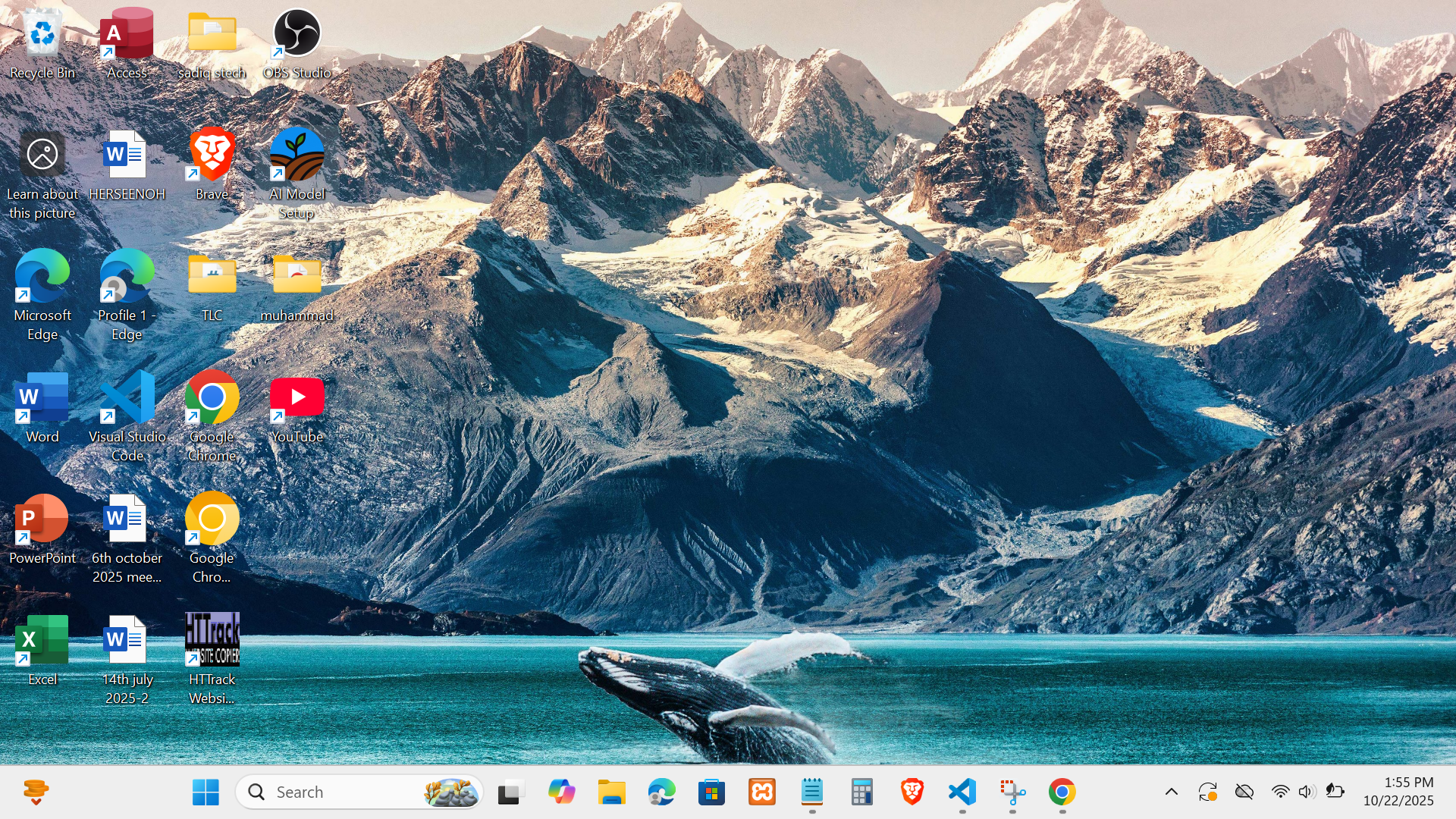Open Microsoft Store from the taskbar

(x=711, y=792)
